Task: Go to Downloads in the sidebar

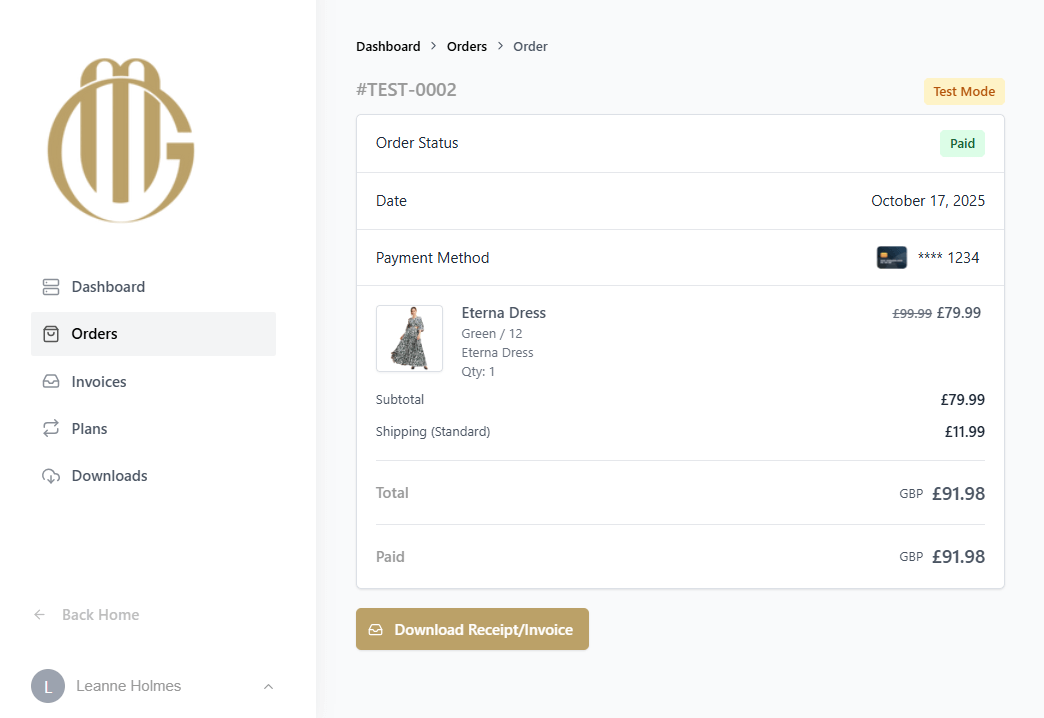Action: click(109, 476)
